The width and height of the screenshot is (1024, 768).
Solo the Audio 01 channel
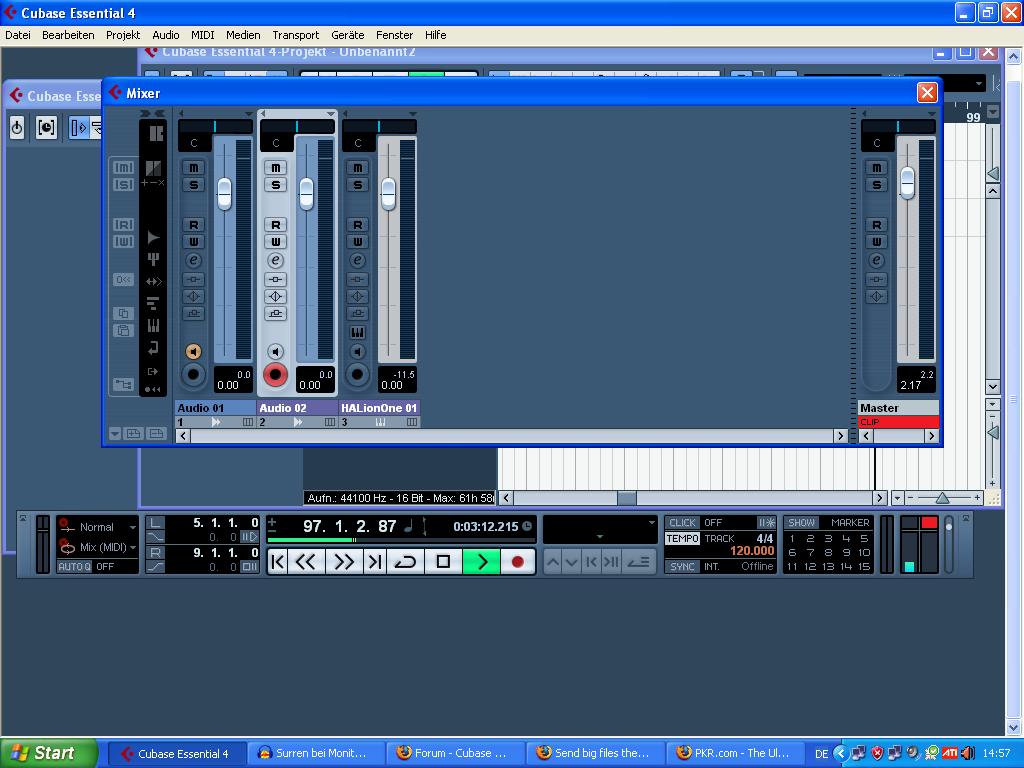(193, 185)
